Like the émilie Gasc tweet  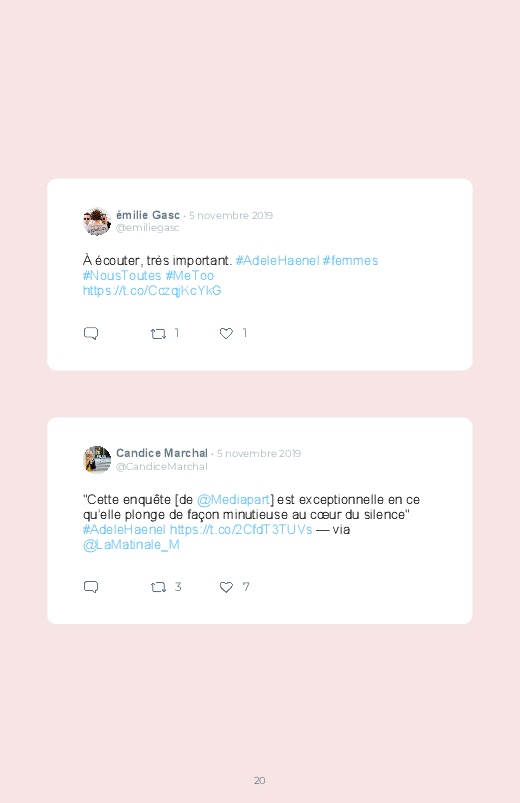click(226, 333)
